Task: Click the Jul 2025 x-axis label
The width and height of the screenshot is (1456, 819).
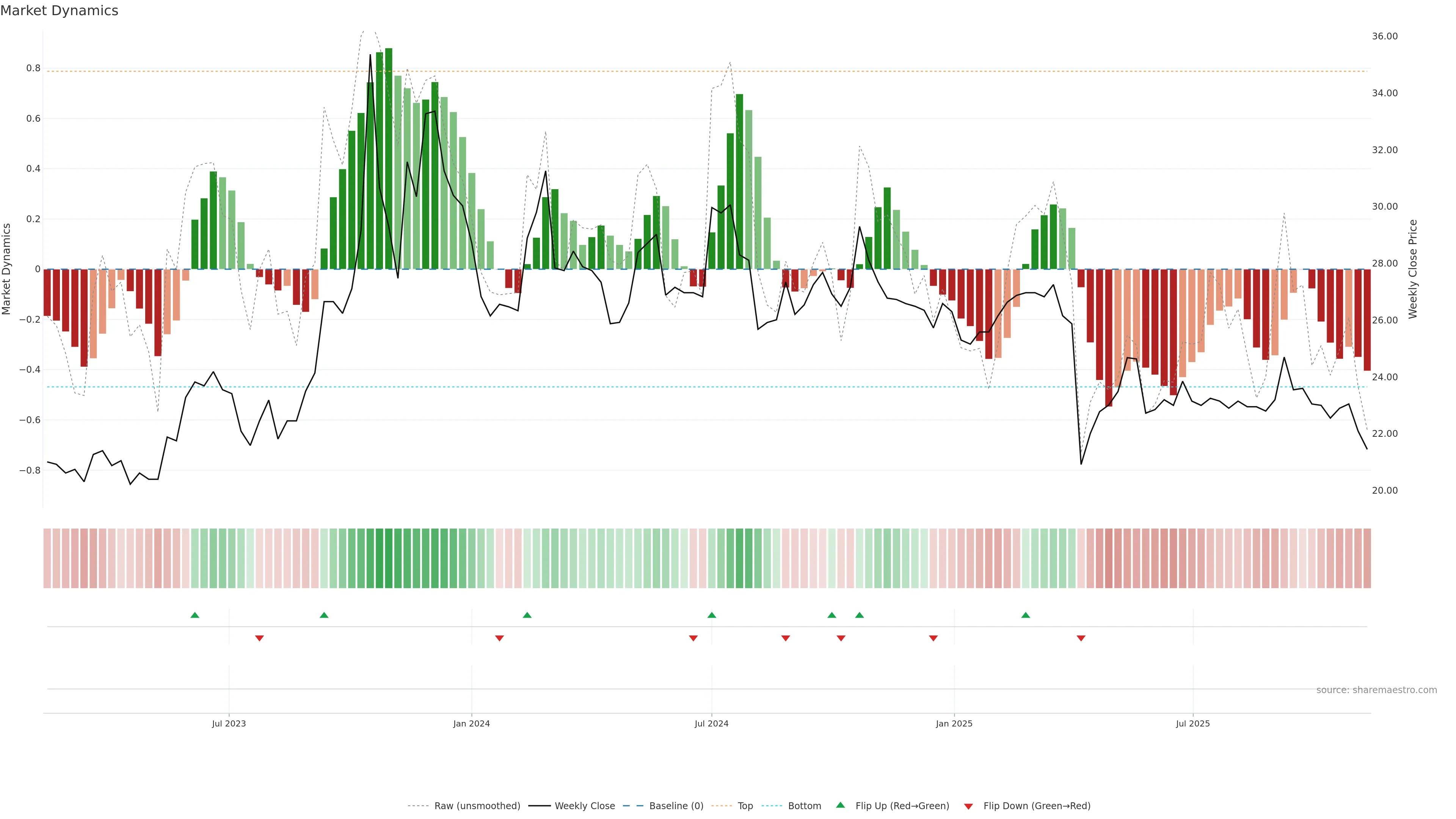Action: pos(1192,723)
